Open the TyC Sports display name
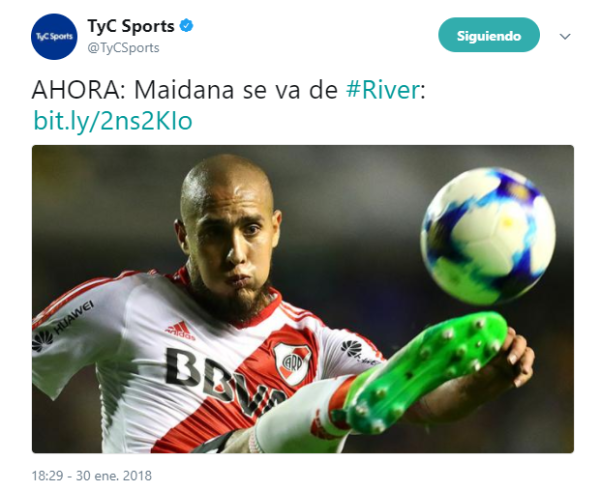 click(131, 26)
